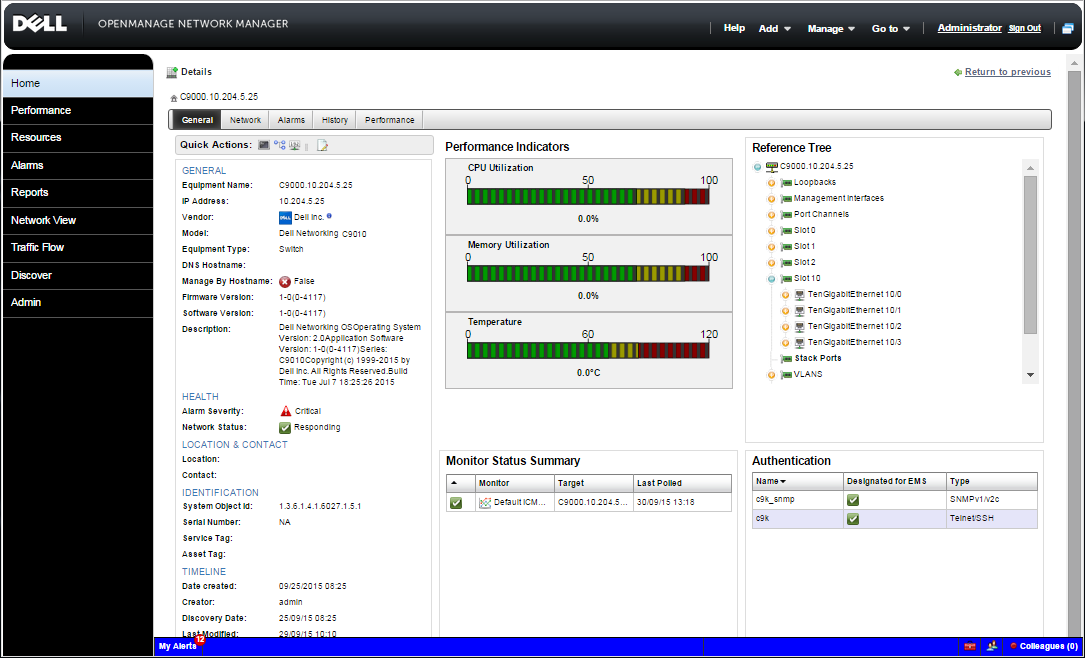
Task: Open Admin in the left sidebar
Action: (78, 302)
